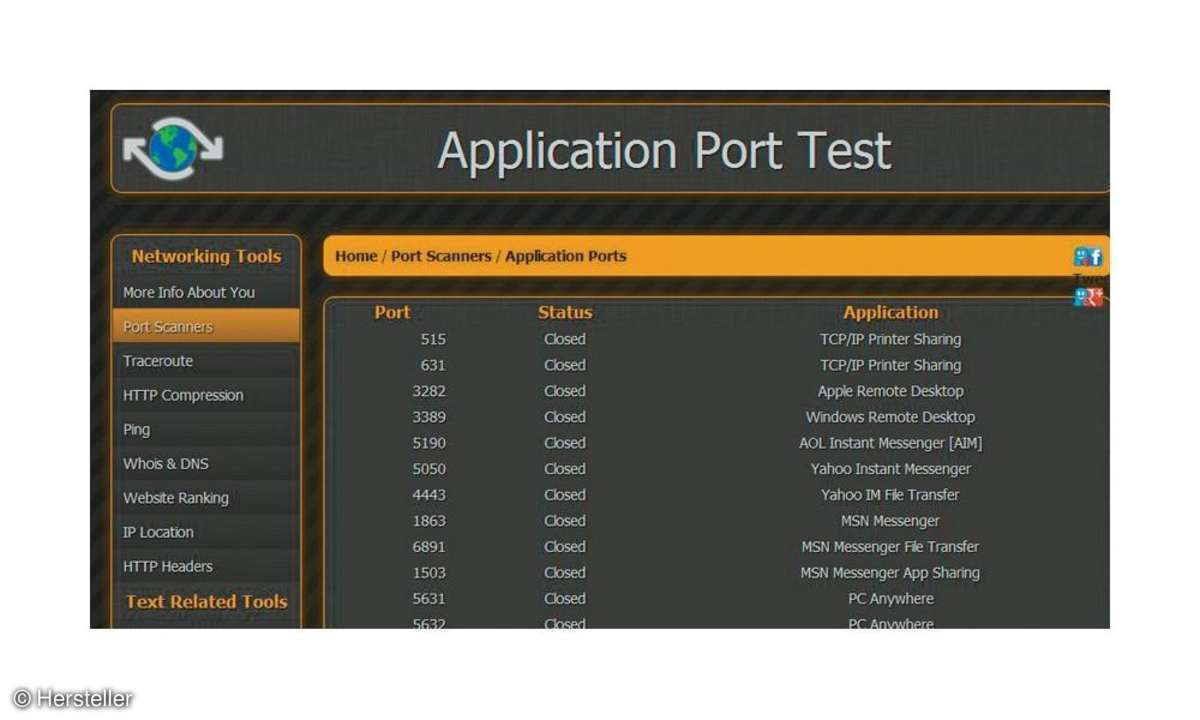
Task: Go to Port Scanners in the breadcrumb
Action: (441, 256)
